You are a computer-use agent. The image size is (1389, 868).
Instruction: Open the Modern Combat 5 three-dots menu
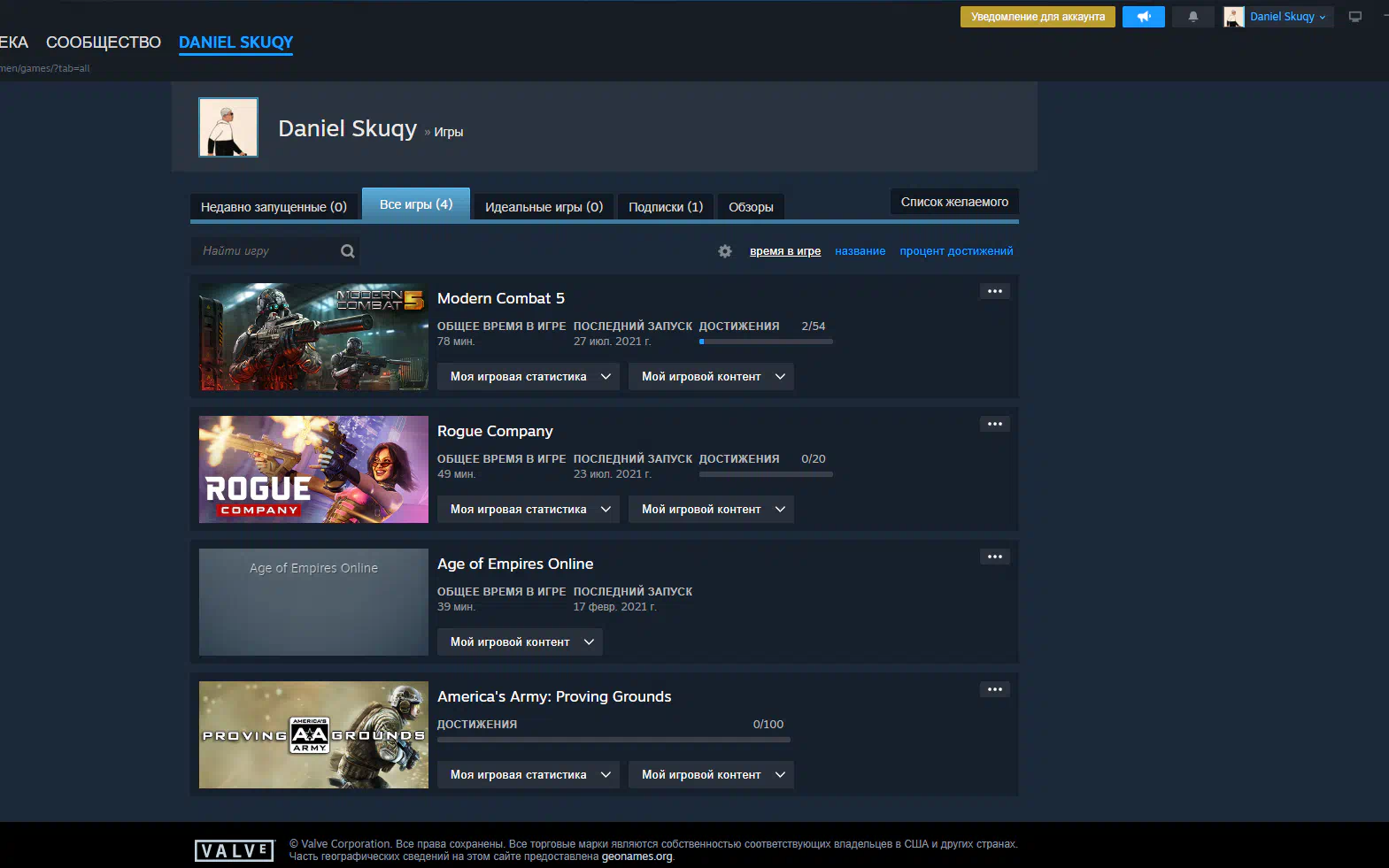coord(995,291)
